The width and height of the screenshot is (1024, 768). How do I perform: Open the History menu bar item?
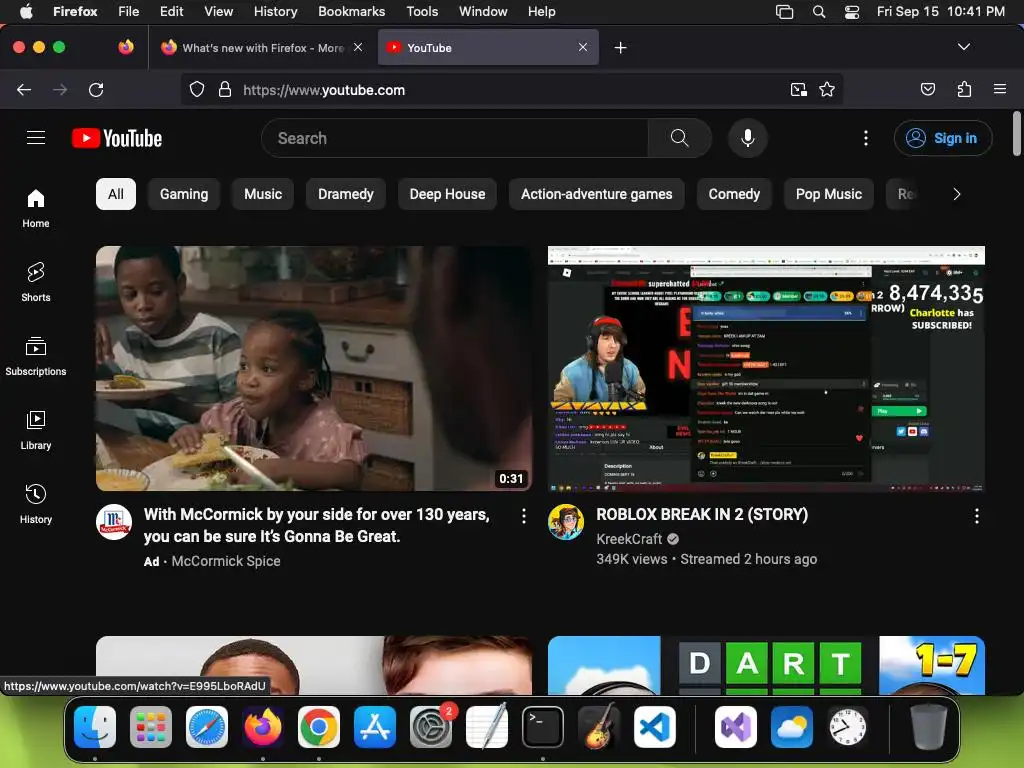[275, 12]
